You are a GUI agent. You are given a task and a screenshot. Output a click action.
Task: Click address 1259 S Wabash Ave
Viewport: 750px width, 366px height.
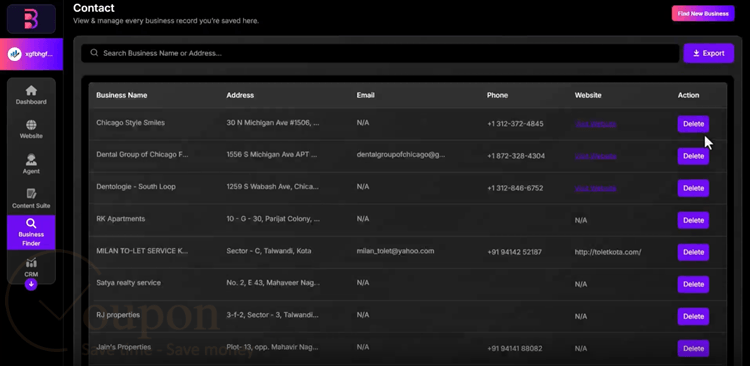click(x=273, y=187)
